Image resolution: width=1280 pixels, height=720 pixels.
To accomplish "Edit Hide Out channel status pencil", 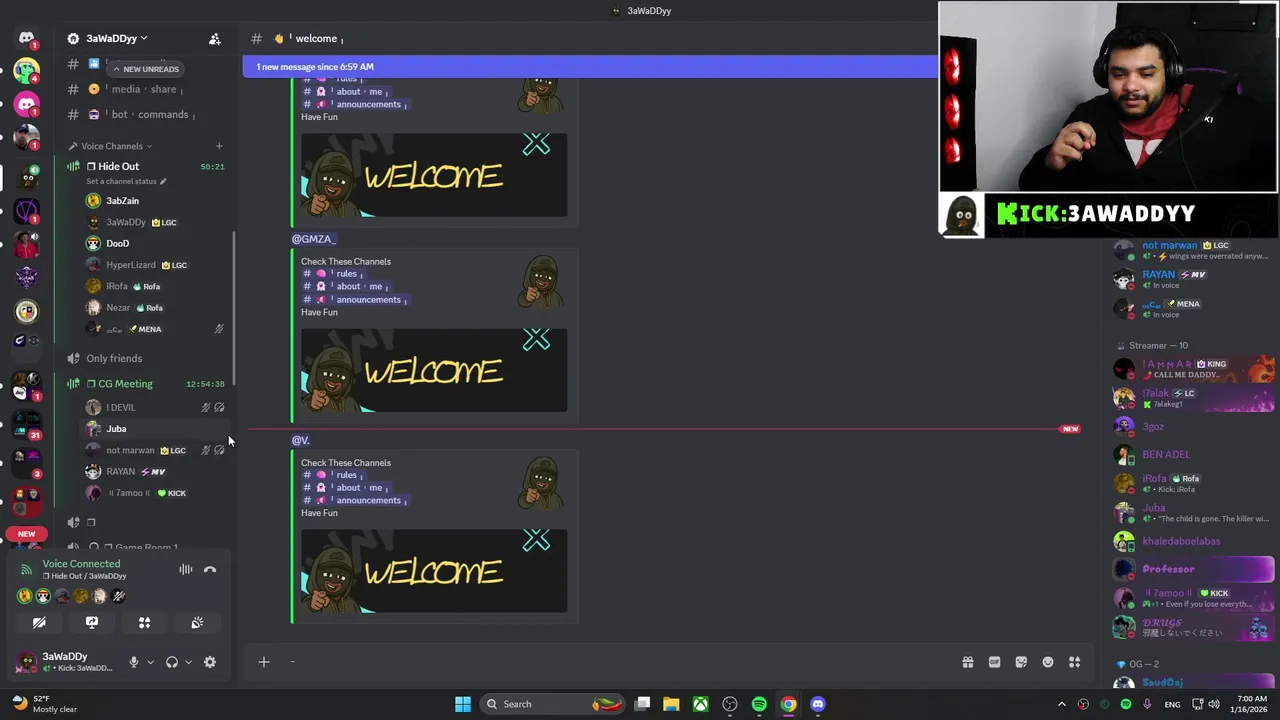I will coord(163,181).
